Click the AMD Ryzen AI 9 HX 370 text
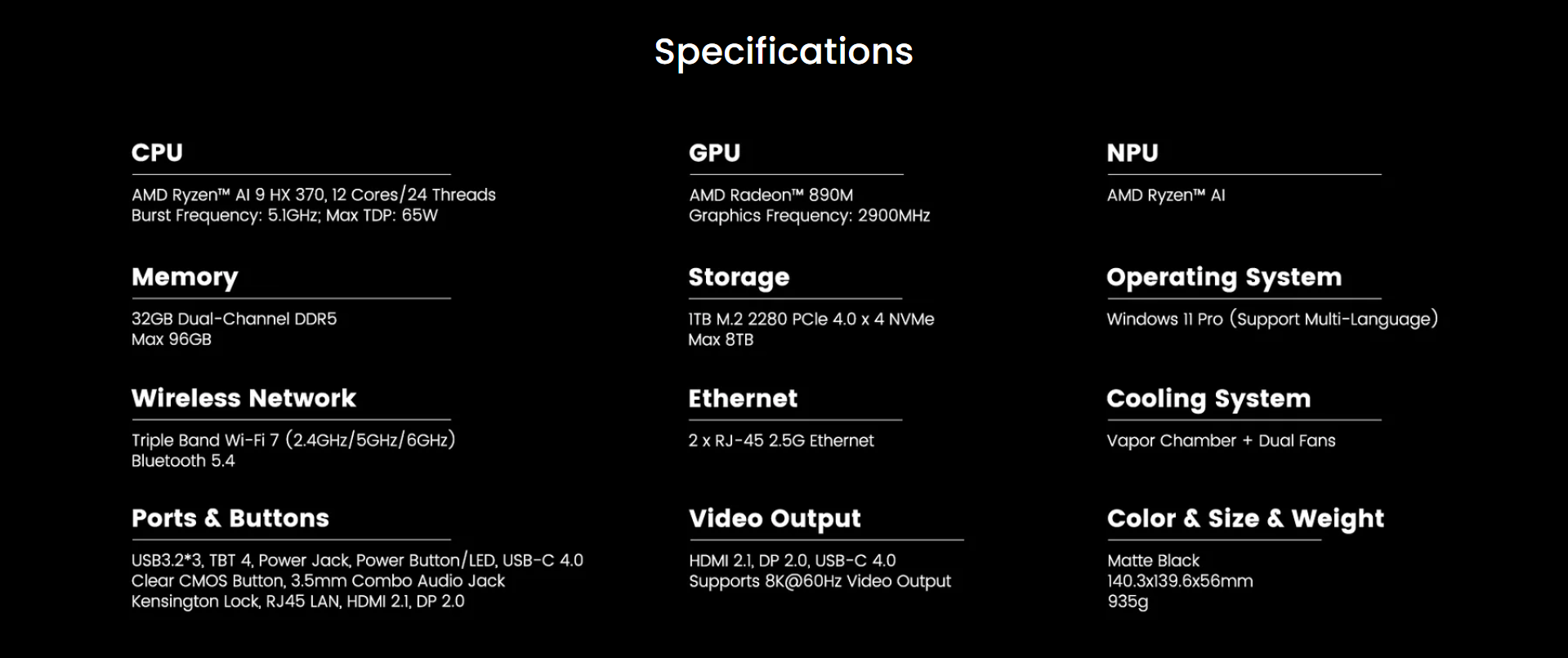This screenshot has height=658, width=1568. tap(228, 195)
